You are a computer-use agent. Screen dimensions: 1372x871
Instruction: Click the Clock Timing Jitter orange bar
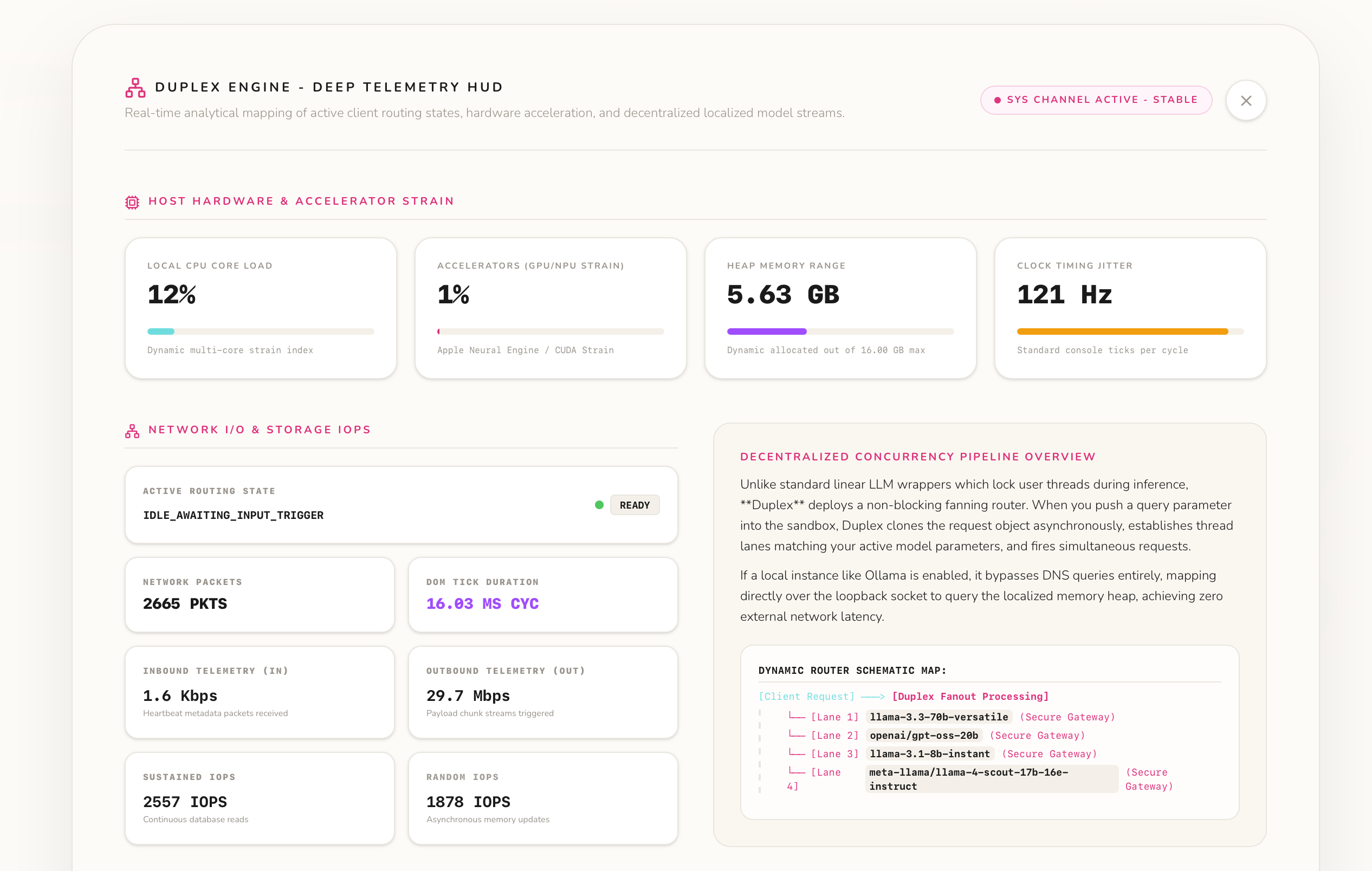[1122, 331]
